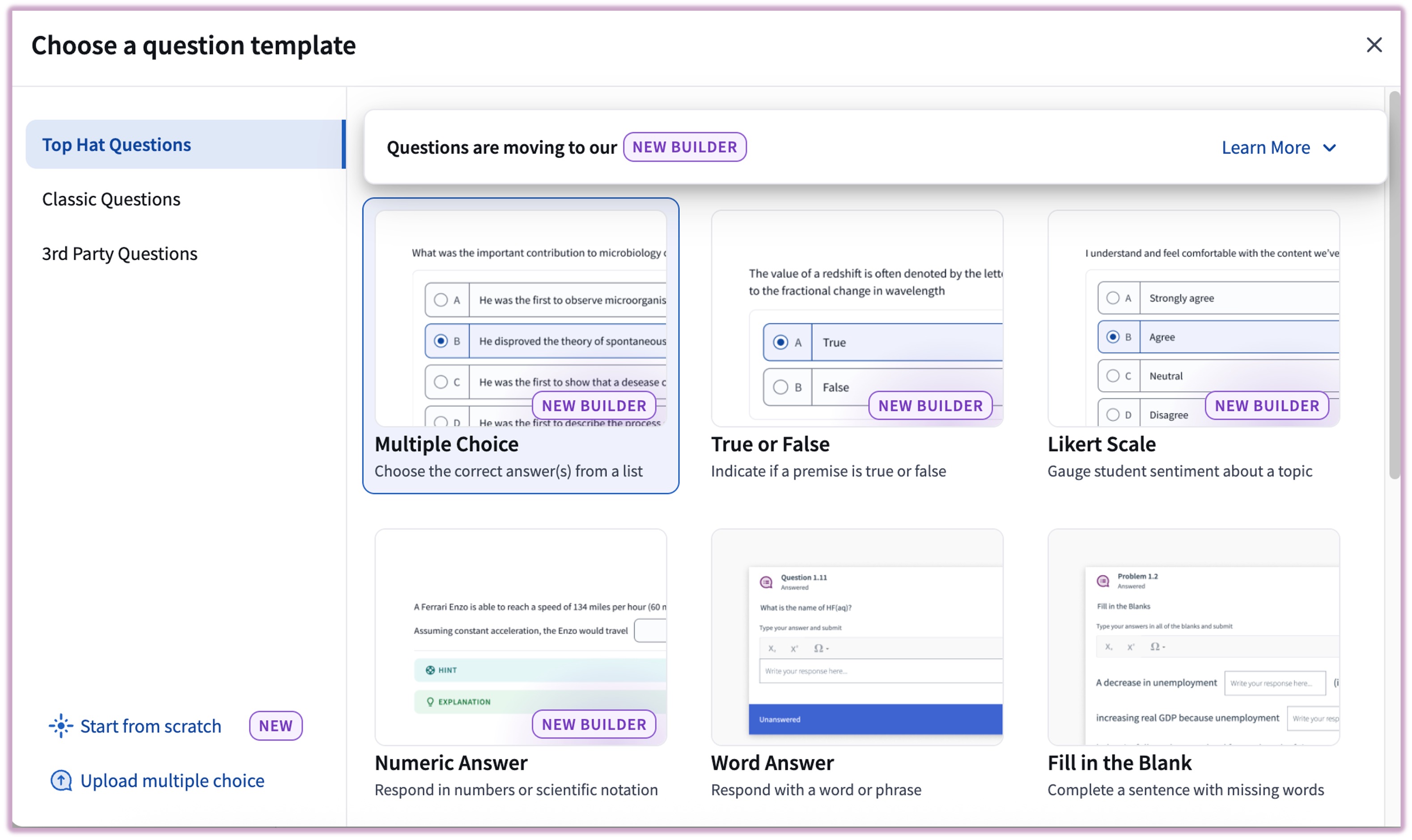Click the NEW badge beside Start from scratch
Image resolution: width=1412 pixels, height=840 pixels.
pyautogui.click(x=275, y=726)
